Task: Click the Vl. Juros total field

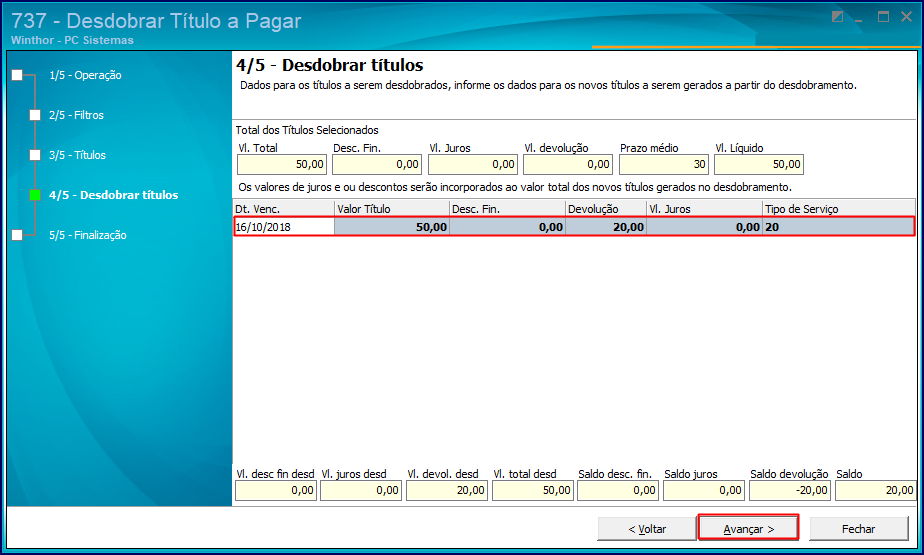Action: tap(473, 164)
